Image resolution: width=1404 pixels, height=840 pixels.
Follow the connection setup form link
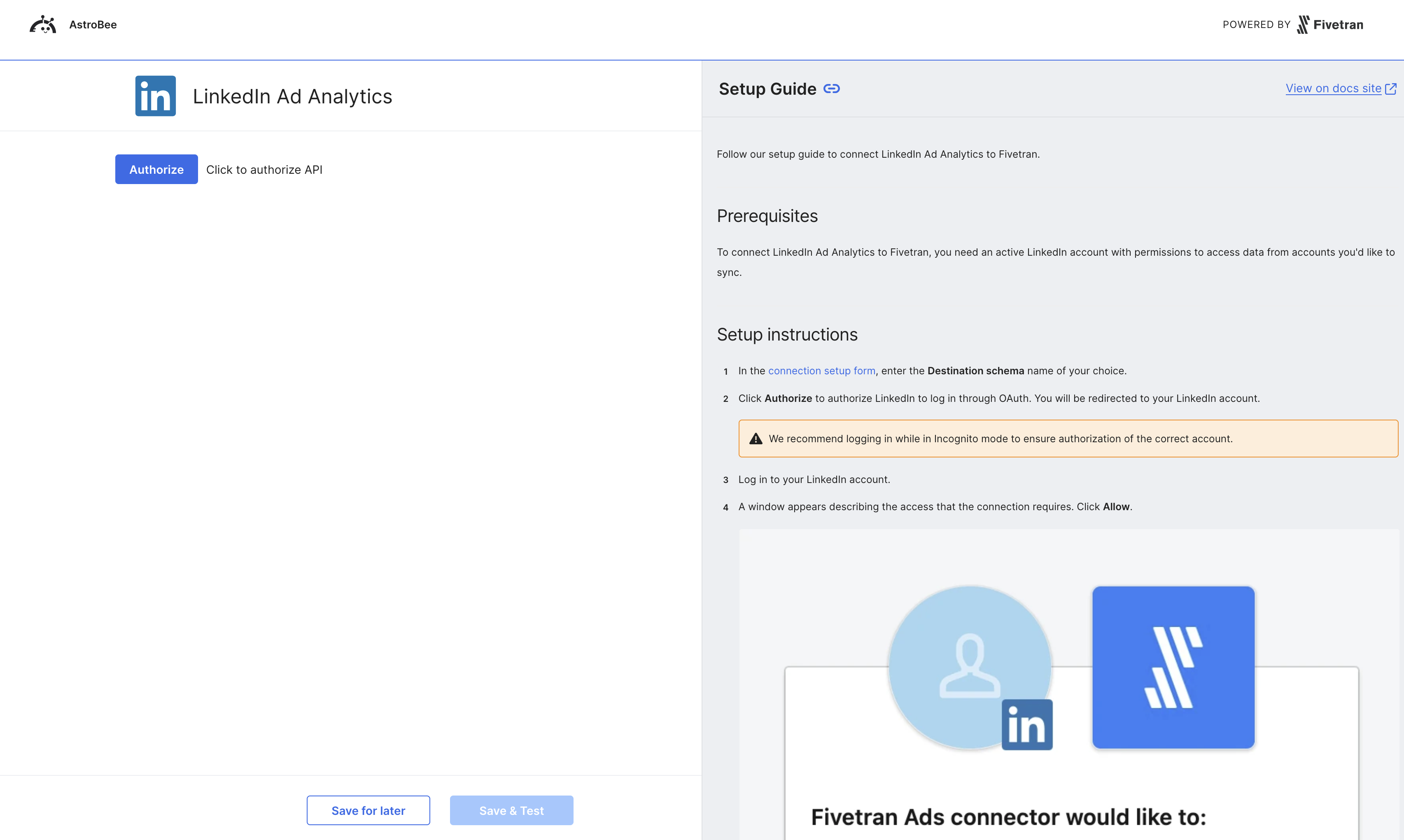pyautogui.click(x=821, y=371)
